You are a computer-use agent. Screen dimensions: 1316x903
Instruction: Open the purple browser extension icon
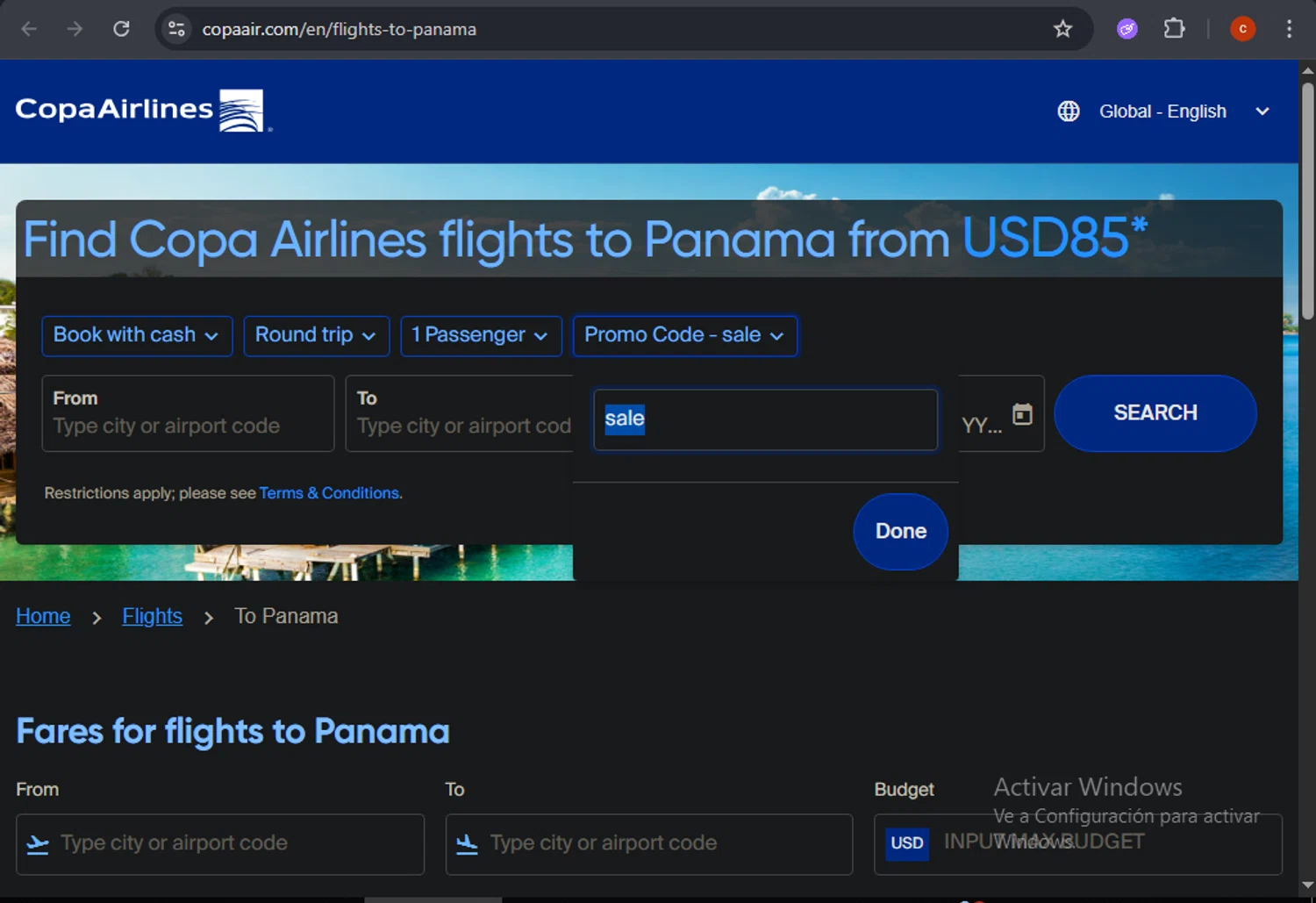click(1127, 29)
